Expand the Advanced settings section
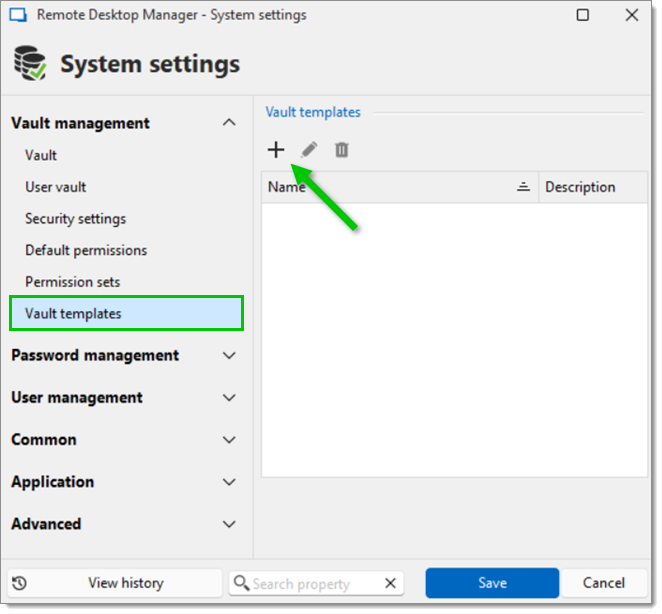The height and width of the screenshot is (614, 662). [x=229, y=524]
